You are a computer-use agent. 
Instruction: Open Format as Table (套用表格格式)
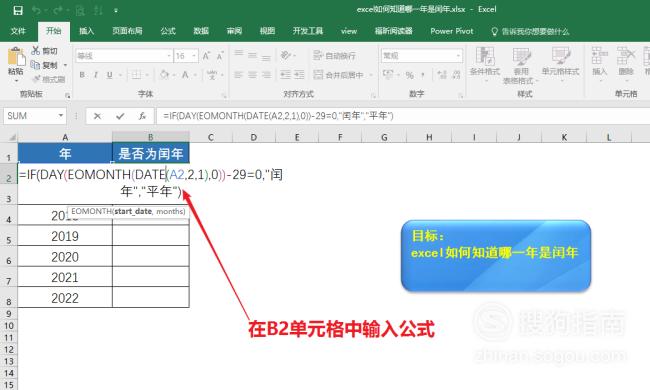[521, 65]
